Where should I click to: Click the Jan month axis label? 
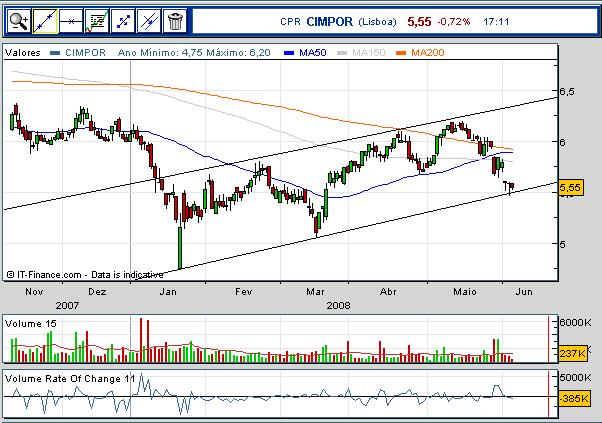pos(168,292)
